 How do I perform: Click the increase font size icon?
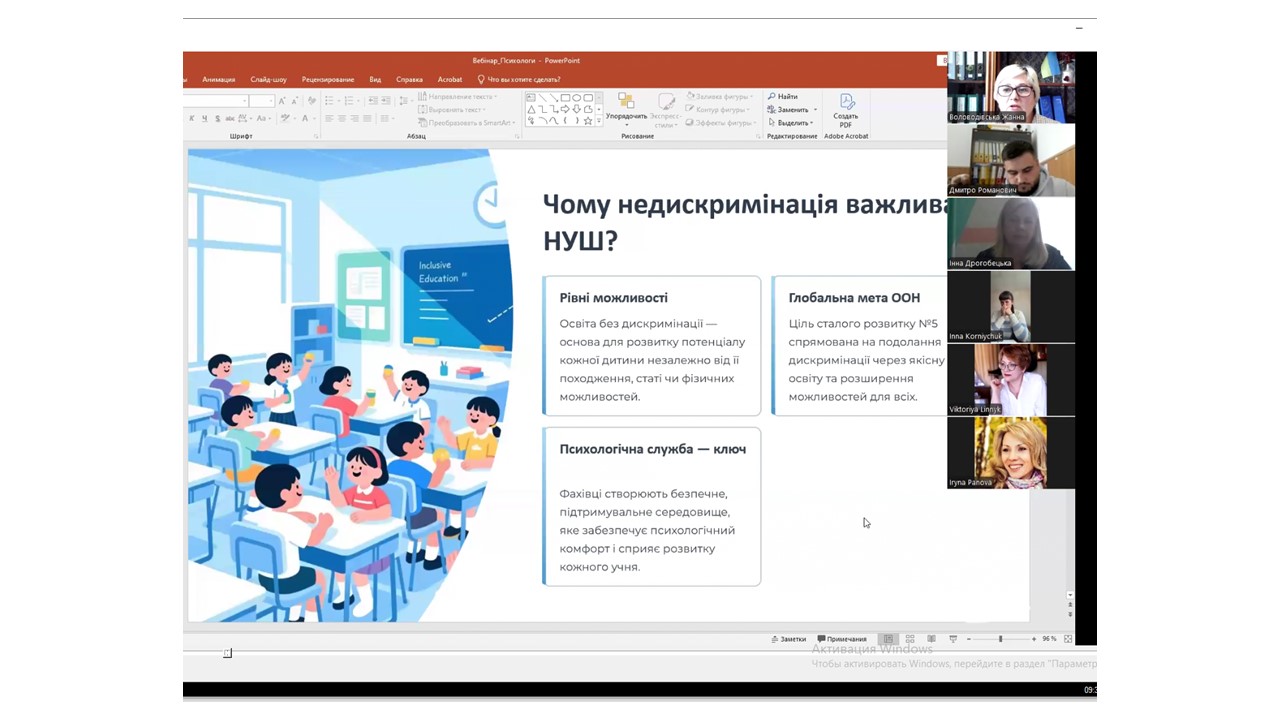pyautogui.click(x=283, y=101)
